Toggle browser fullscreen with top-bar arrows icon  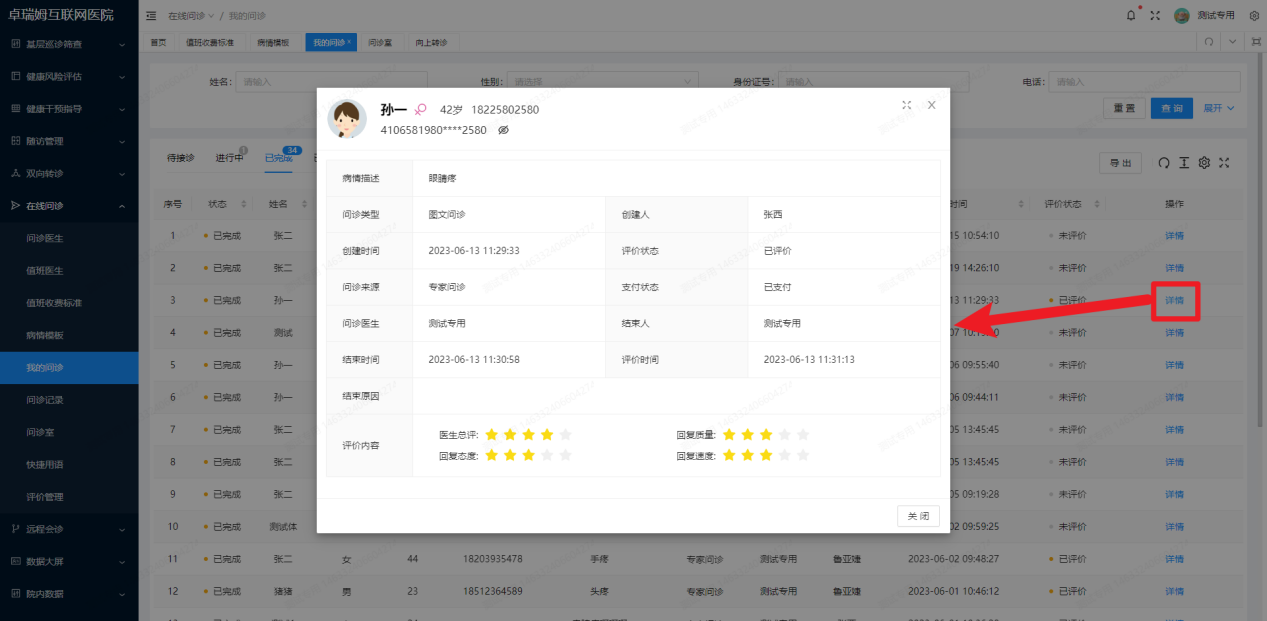pos(1155,14)
